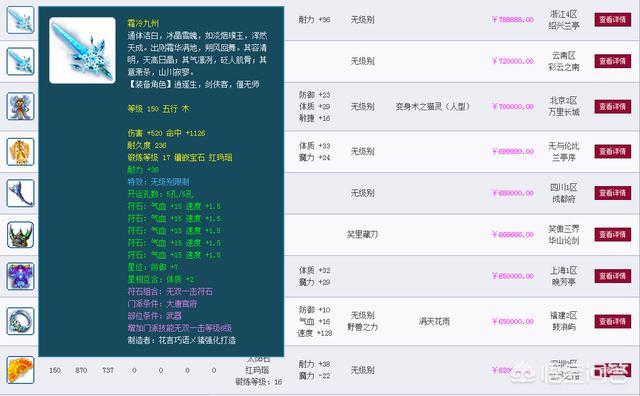Screen dimensions: 640x396
Task: Click the 锻炼等级：16 text in the bottom row
Action: point(259,382)
